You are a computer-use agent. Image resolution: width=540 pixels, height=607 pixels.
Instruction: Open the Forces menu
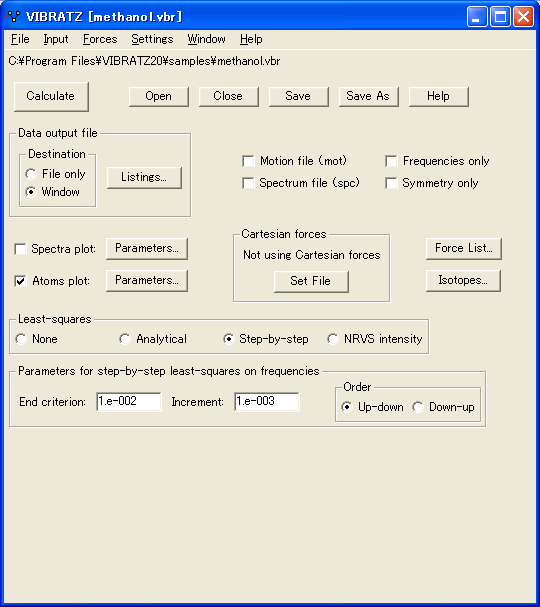click(100, 39)
